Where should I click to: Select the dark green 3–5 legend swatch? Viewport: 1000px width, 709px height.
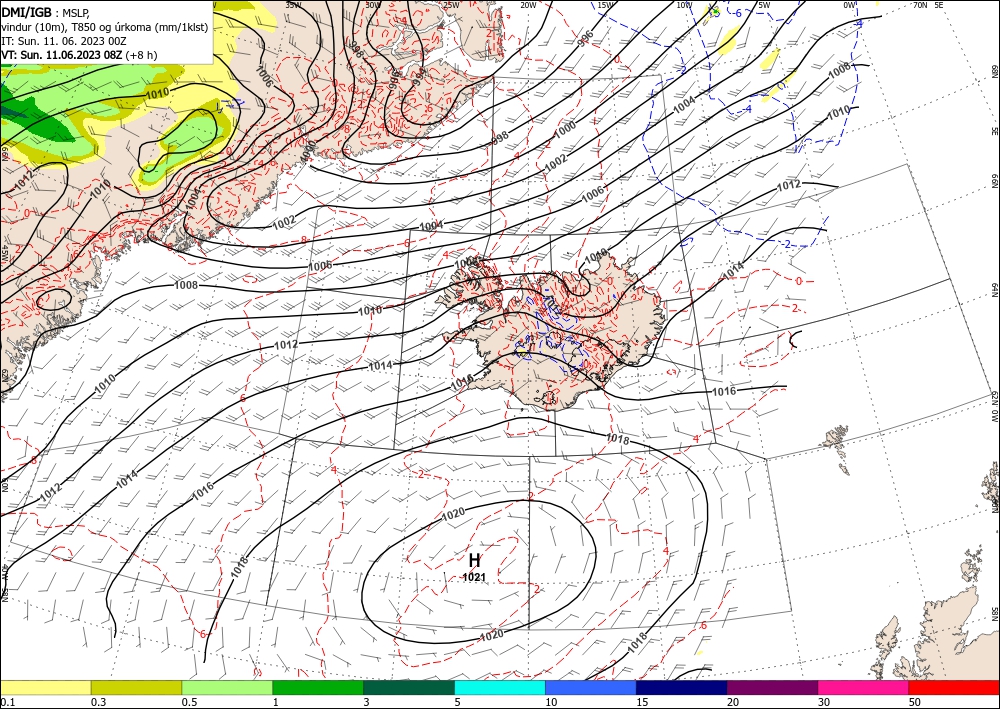pyautogui.click(x=409, y=687)
